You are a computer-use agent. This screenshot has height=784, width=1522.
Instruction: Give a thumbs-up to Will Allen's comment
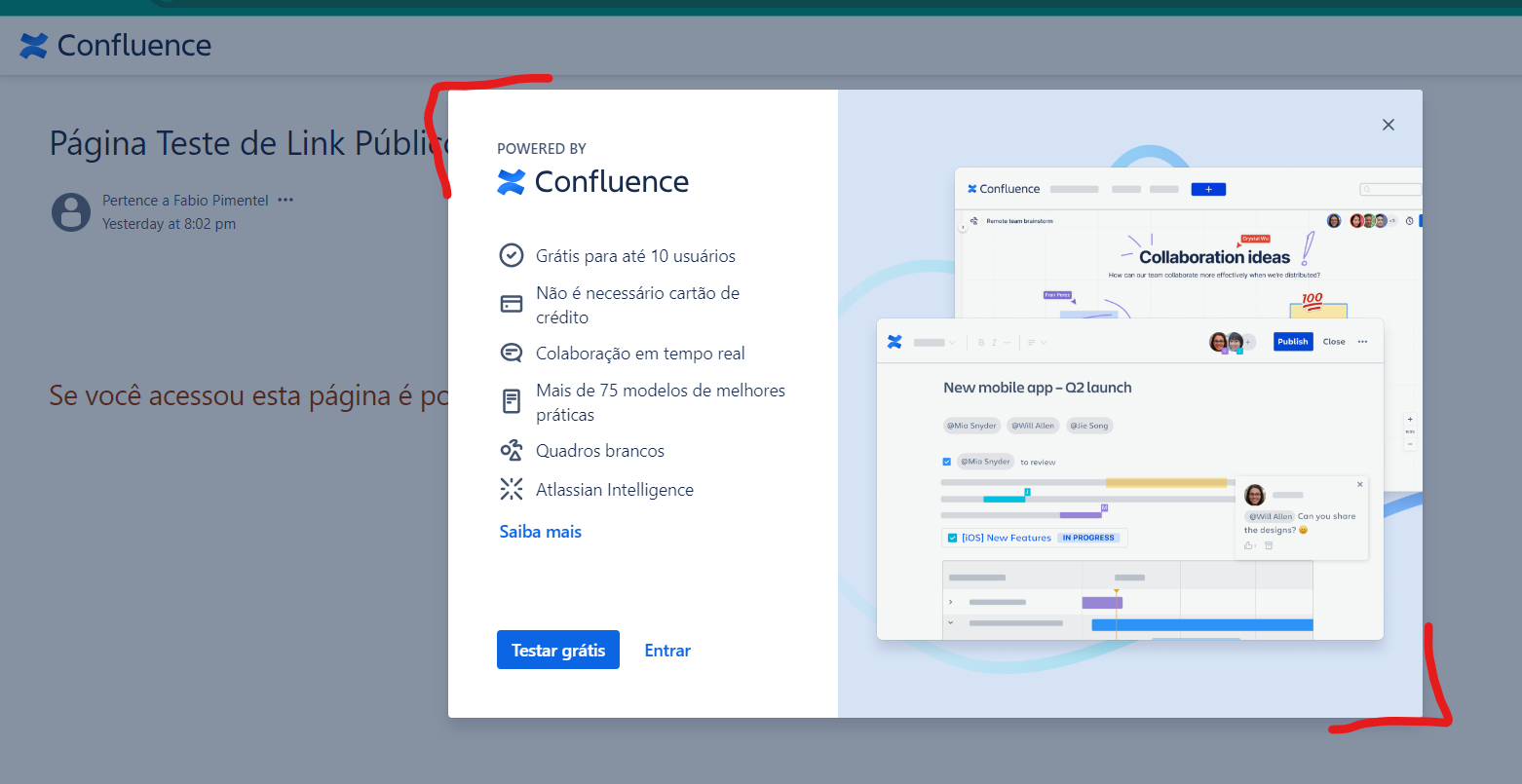(x=1249, y=545)
